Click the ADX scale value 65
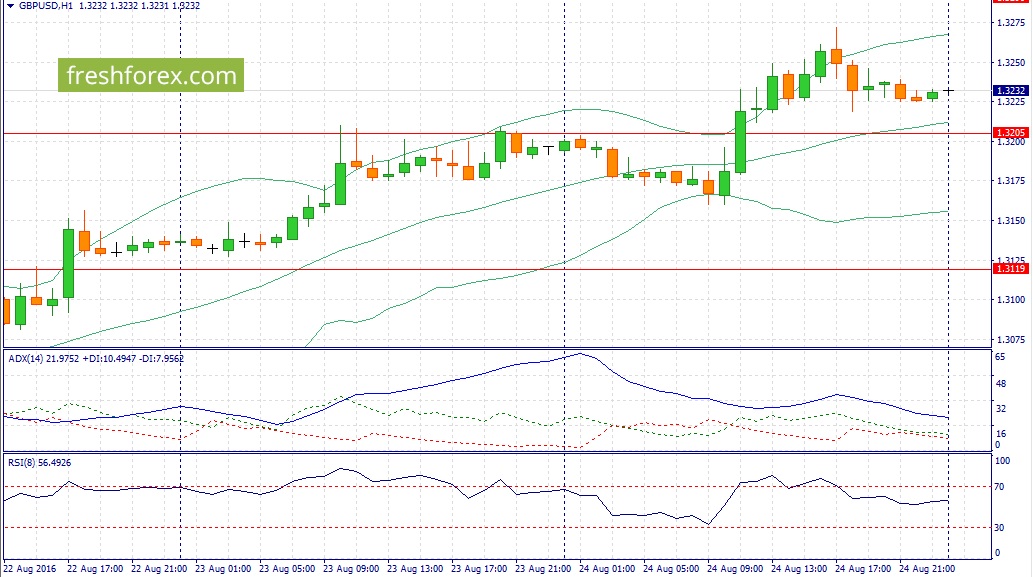 click(1000, 357)
